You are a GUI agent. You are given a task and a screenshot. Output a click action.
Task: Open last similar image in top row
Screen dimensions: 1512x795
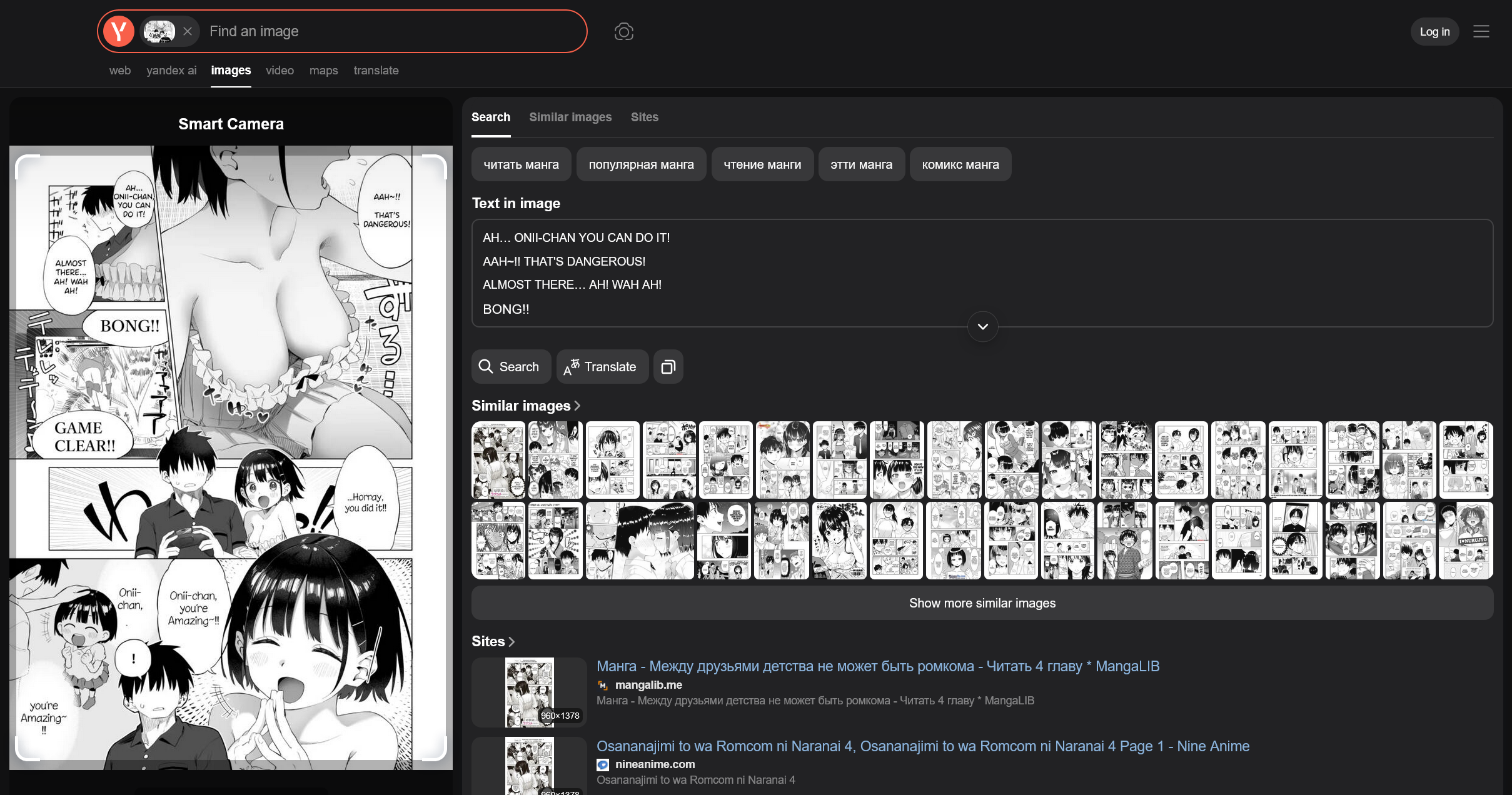[1466, 460]
